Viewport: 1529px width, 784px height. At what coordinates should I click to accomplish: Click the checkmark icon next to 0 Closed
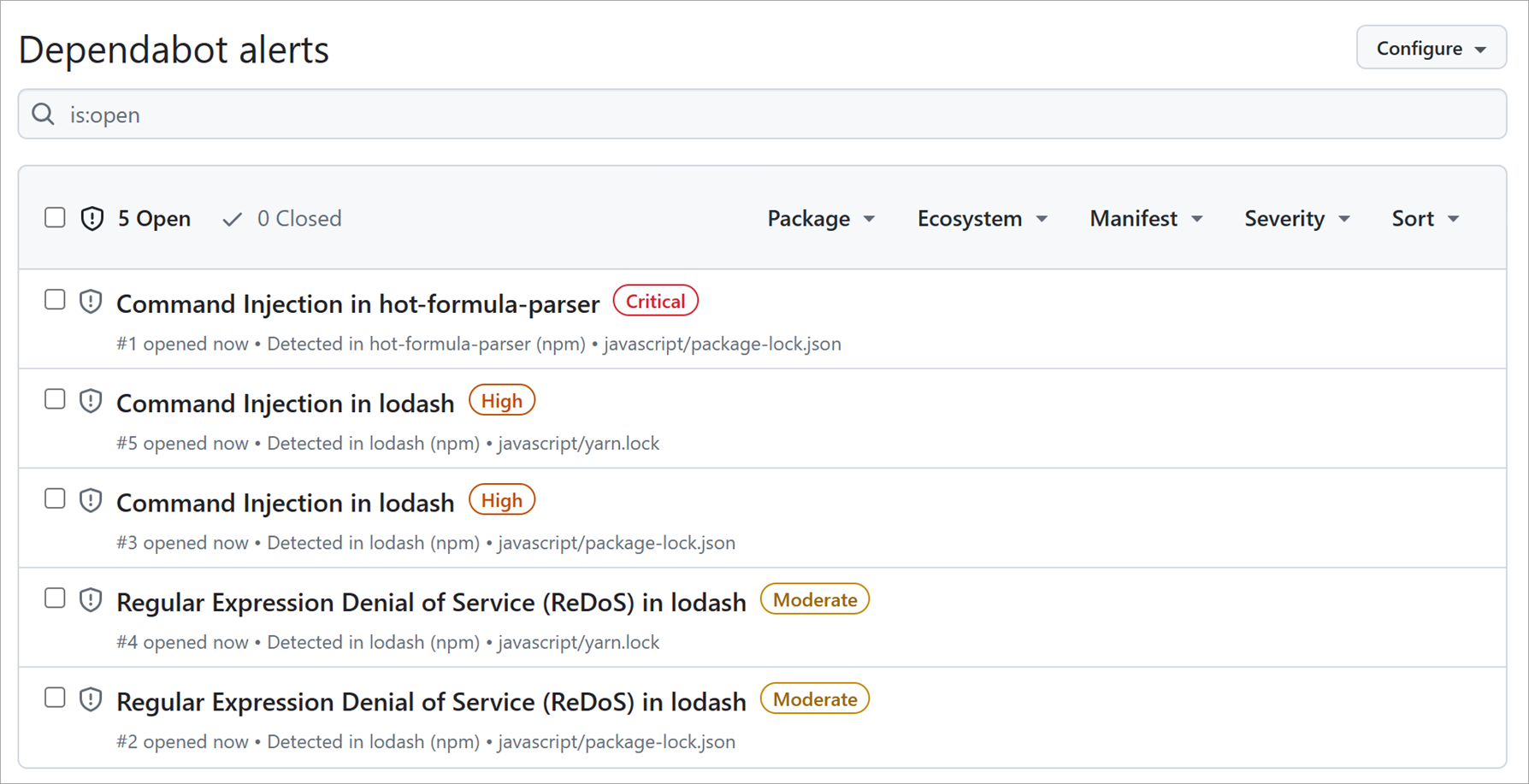click(x=231, y=219)
